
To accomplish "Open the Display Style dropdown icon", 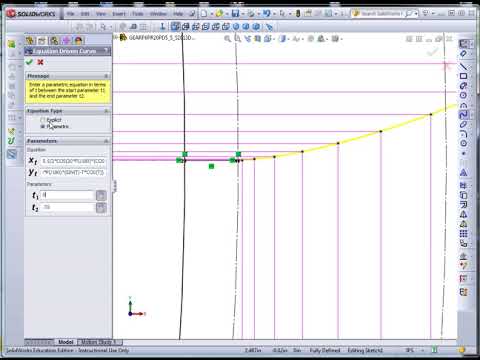I will pyautogui.click(x=283, y=39).
